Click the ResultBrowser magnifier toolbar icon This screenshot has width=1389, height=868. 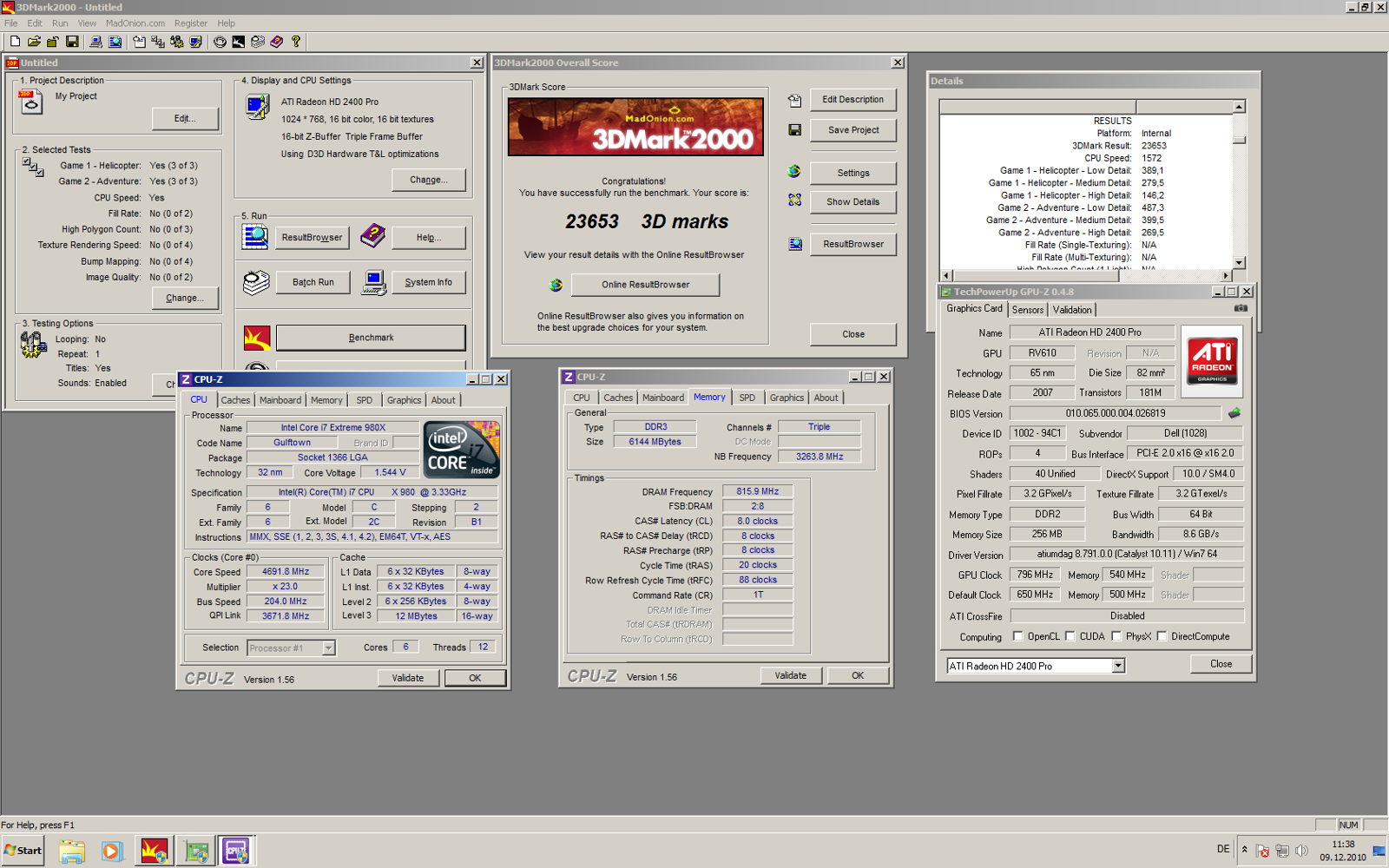click(x=115, y=42)
